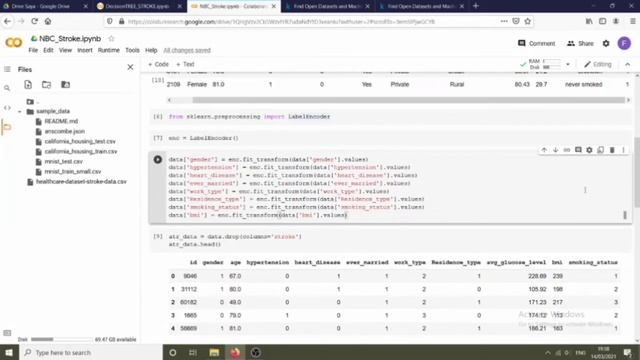Click Colab logo

(13, 43)
